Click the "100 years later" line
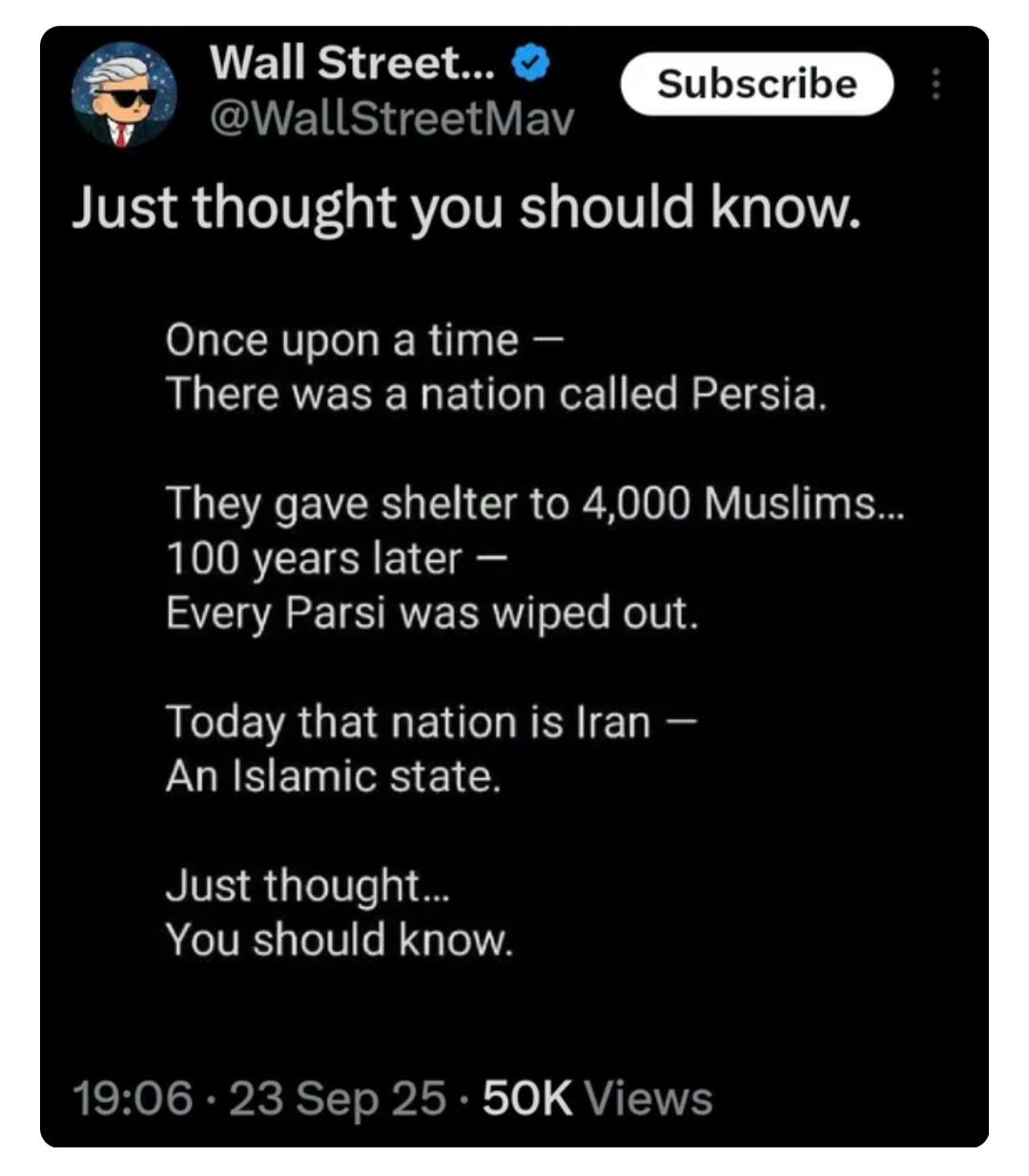The image size is (1029, 1176). pos(334,558)
